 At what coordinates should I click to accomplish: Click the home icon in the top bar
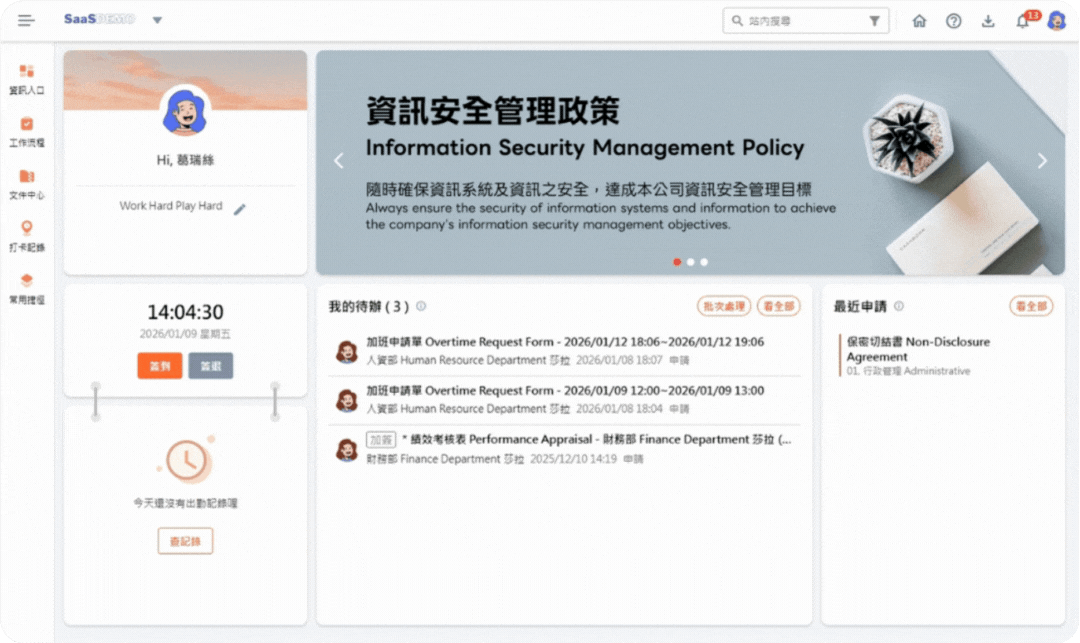click(x=919, y=20)
